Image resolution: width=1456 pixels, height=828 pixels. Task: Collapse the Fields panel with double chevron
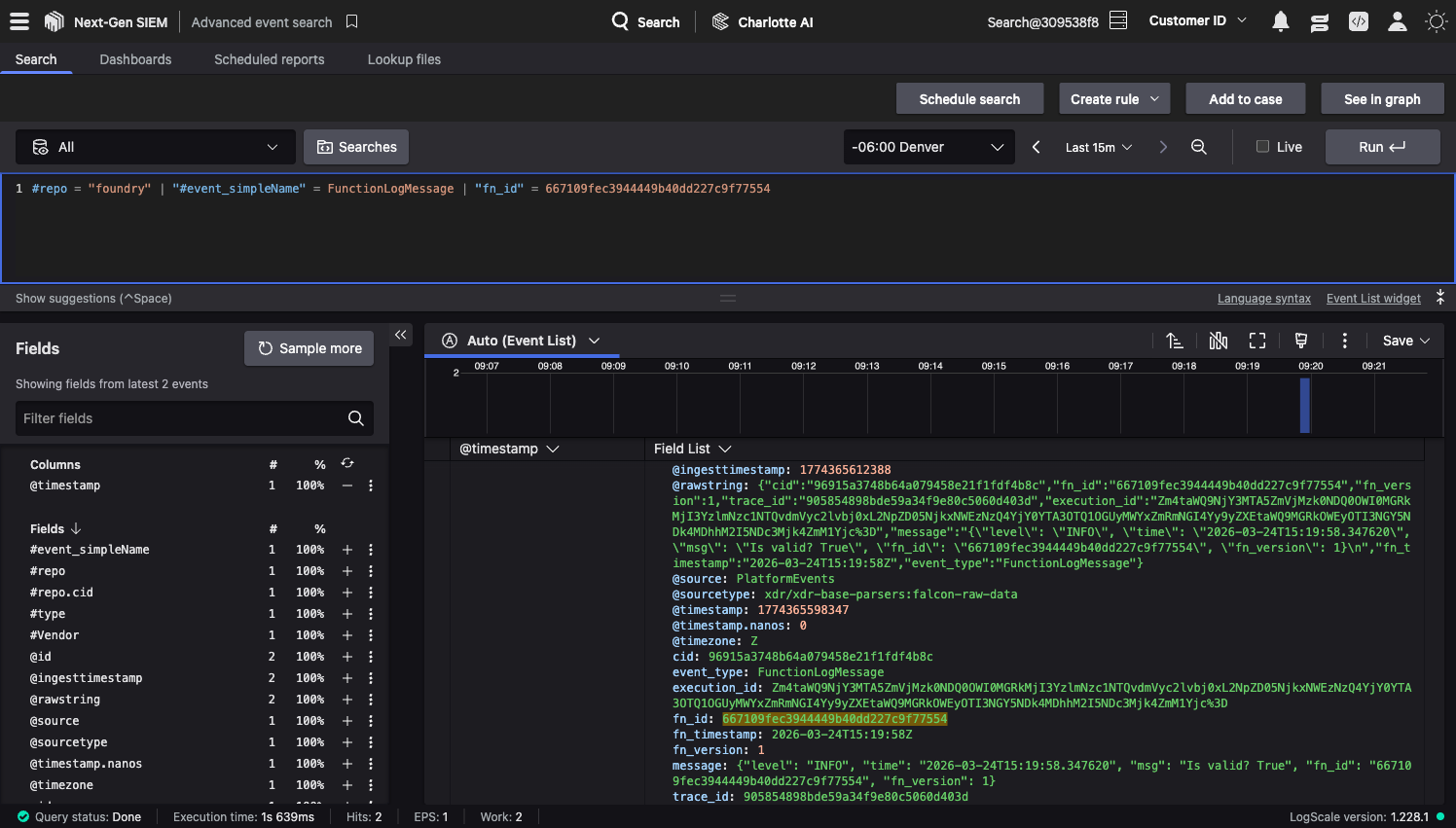tap(400, 335)
